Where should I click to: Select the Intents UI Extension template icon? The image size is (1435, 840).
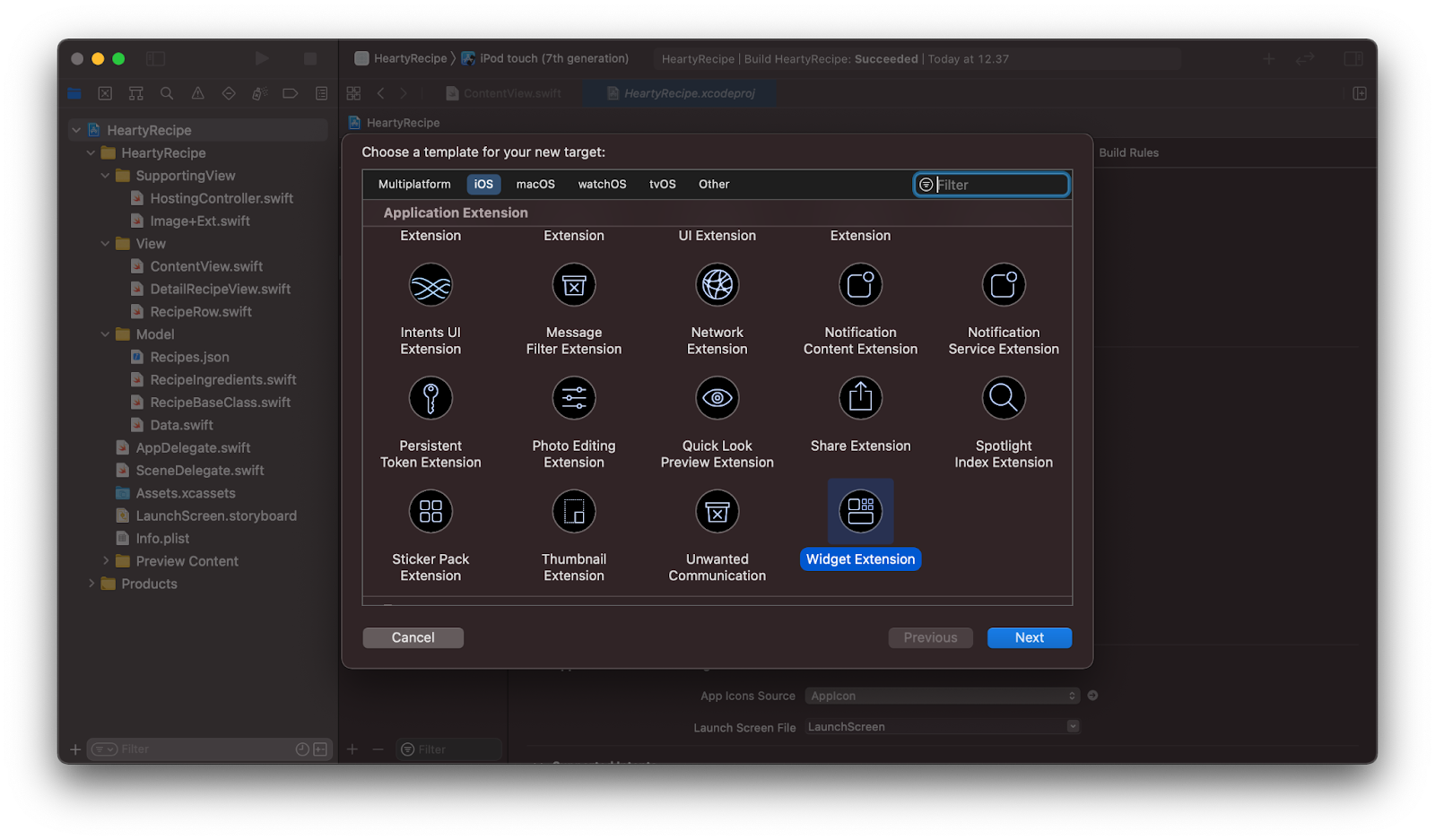430,285
